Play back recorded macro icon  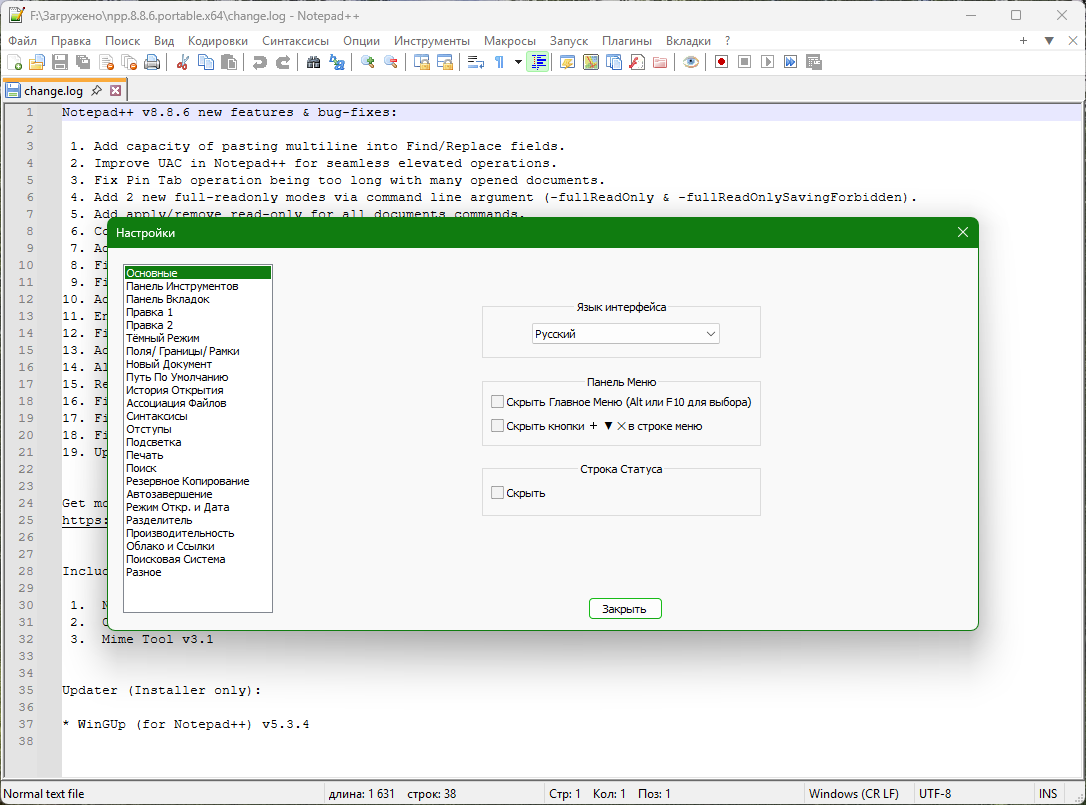[767, 62]
